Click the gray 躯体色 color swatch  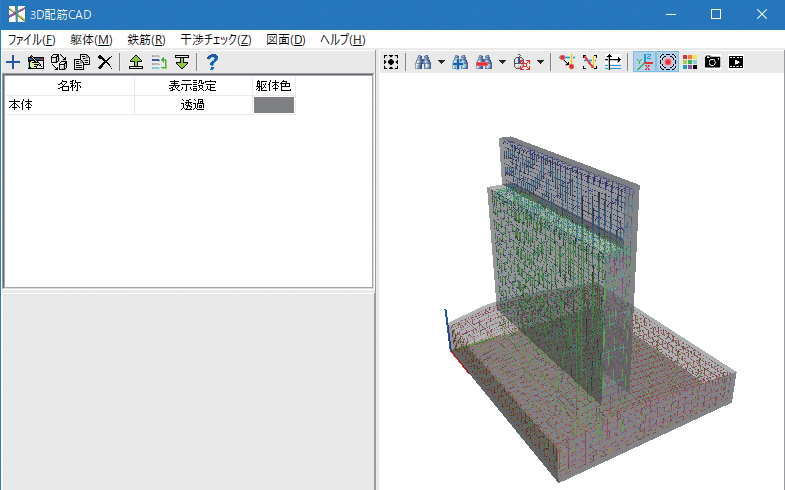tap(273, 105)
